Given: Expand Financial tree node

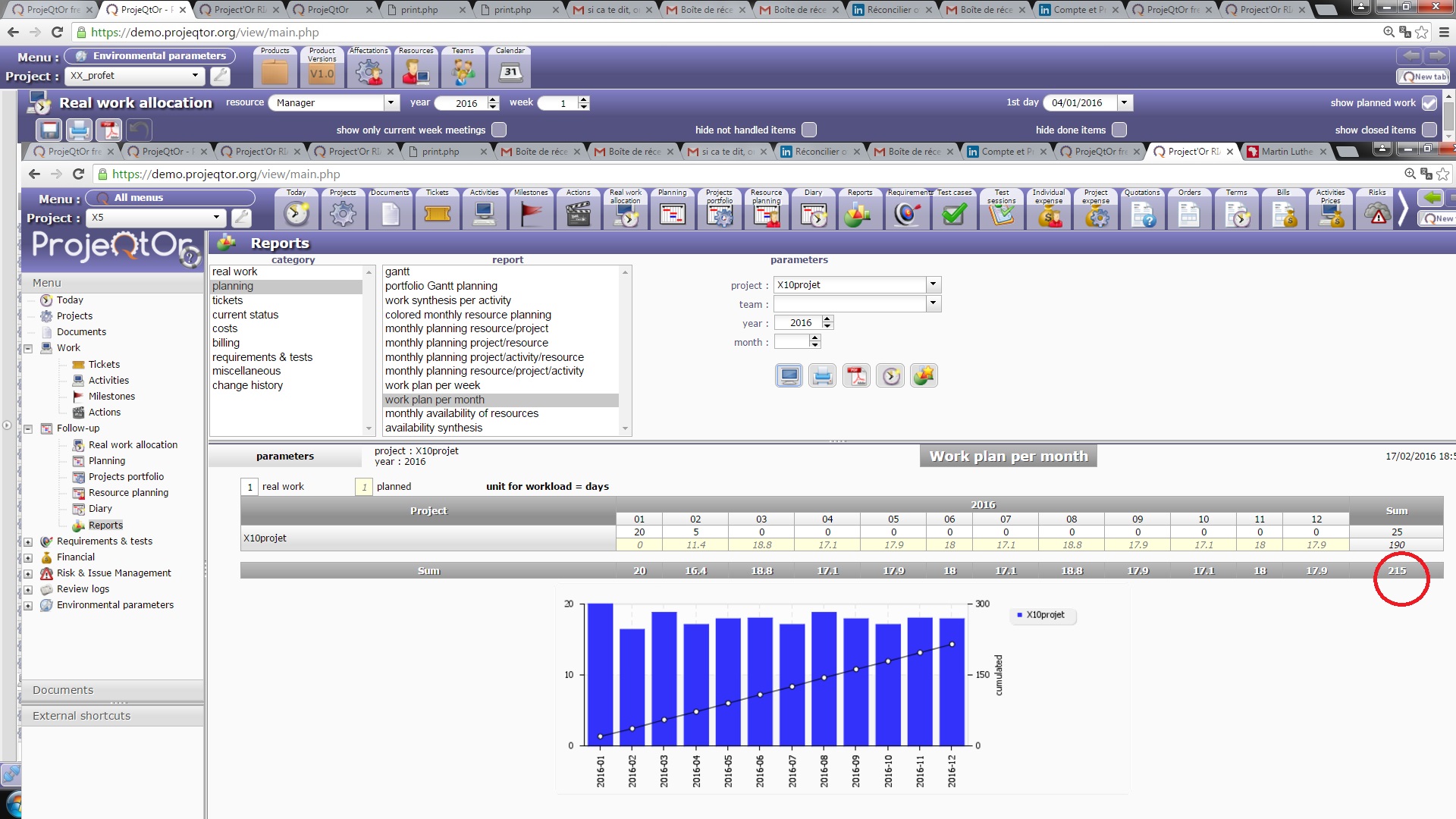Looking at the screenshot, I should (x=28, y=557).
